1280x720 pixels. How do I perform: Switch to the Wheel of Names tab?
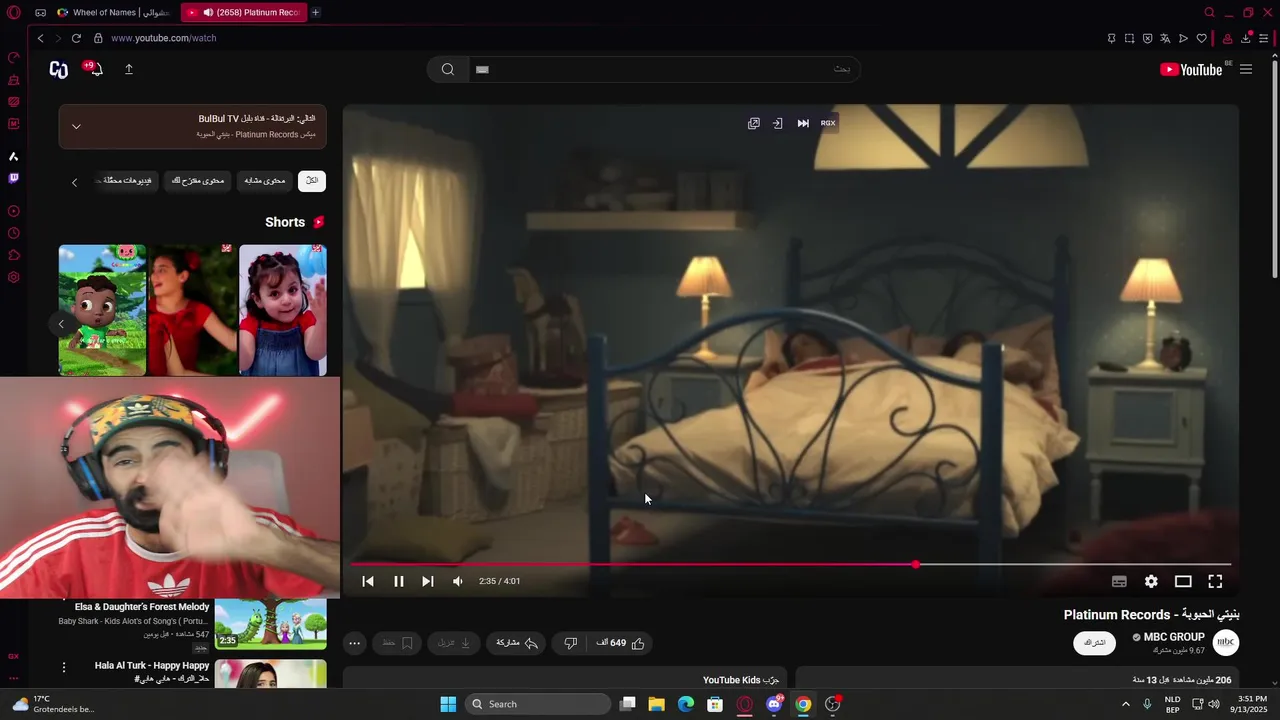[x=112, y=12]
